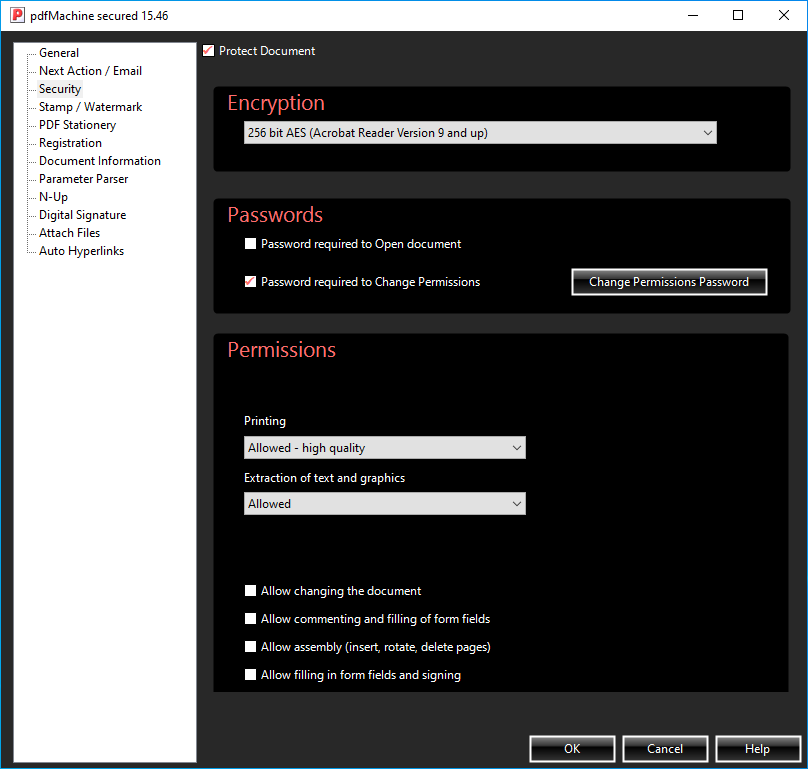
Task: Select General in the settings tree
Action: coord(59,53)
